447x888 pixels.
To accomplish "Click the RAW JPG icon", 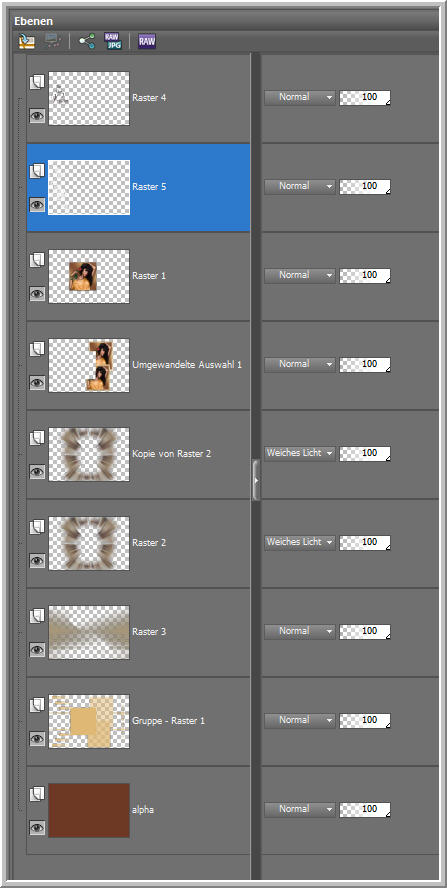I will coord(113,41).
